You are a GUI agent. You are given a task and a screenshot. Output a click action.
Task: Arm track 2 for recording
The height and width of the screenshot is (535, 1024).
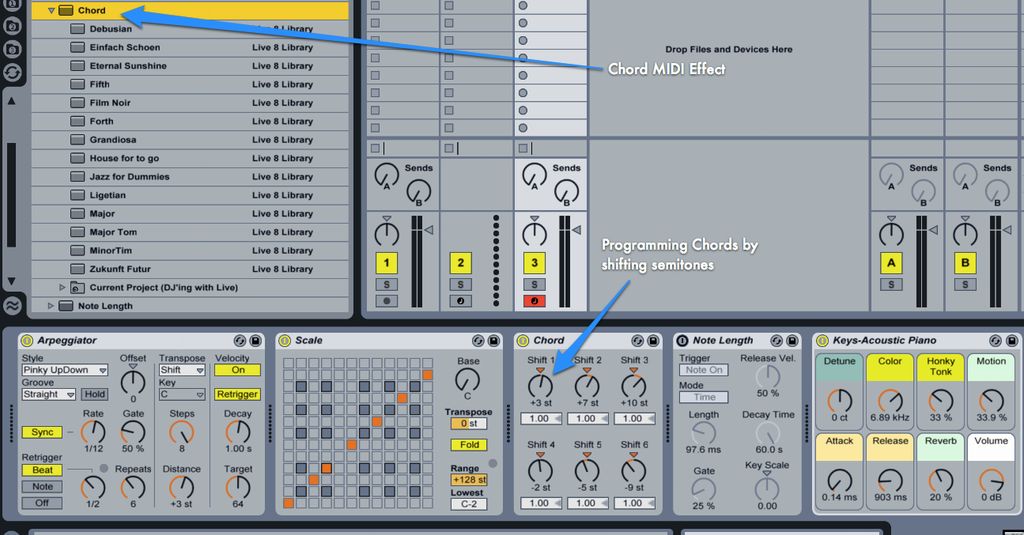[x=460, y=301]
